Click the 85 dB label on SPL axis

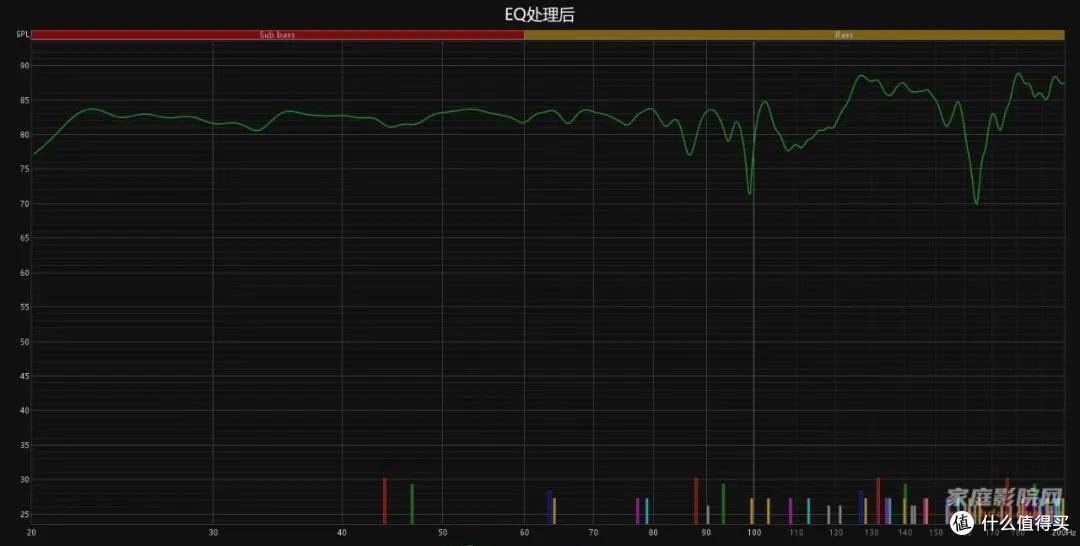[25, 101]
